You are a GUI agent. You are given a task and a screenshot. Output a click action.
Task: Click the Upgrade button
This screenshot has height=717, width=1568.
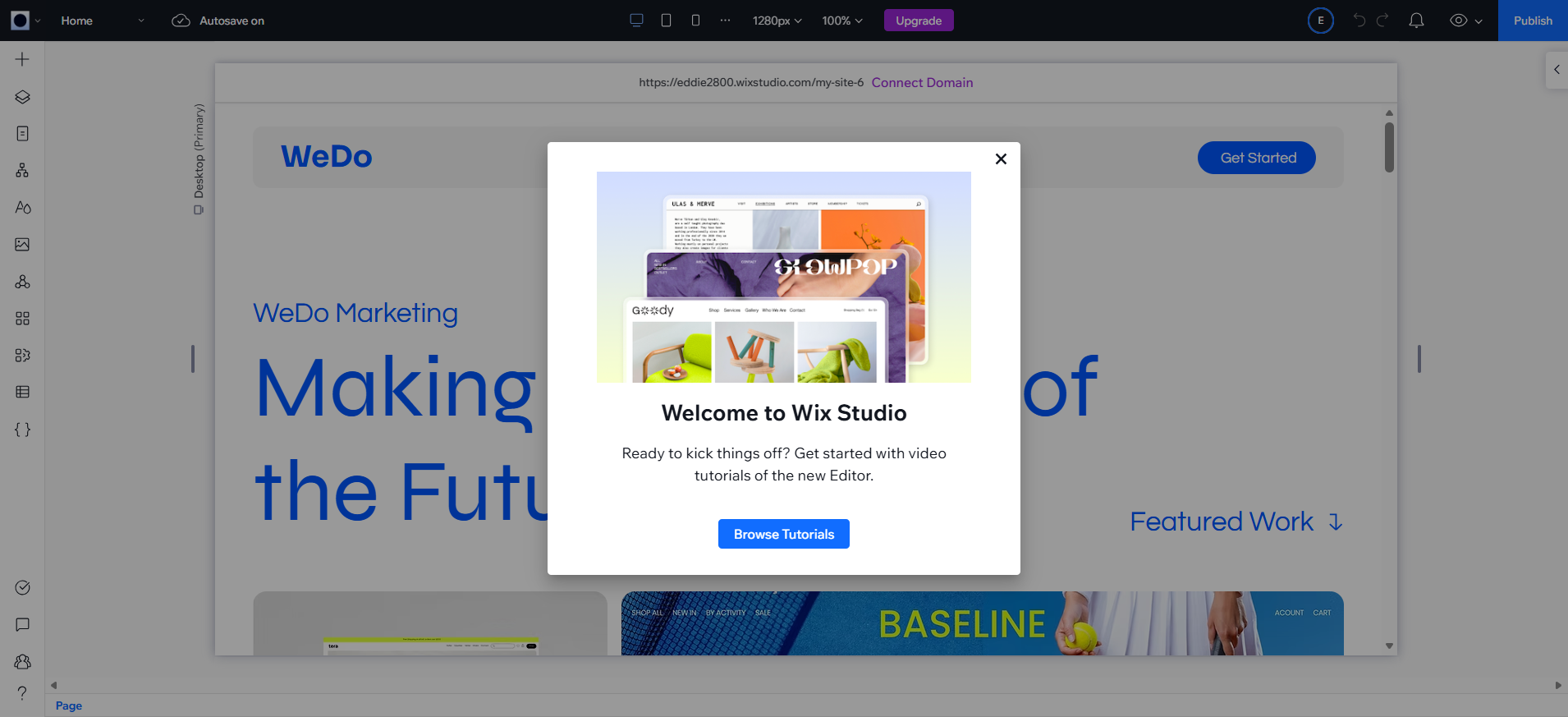click(919, 21)
